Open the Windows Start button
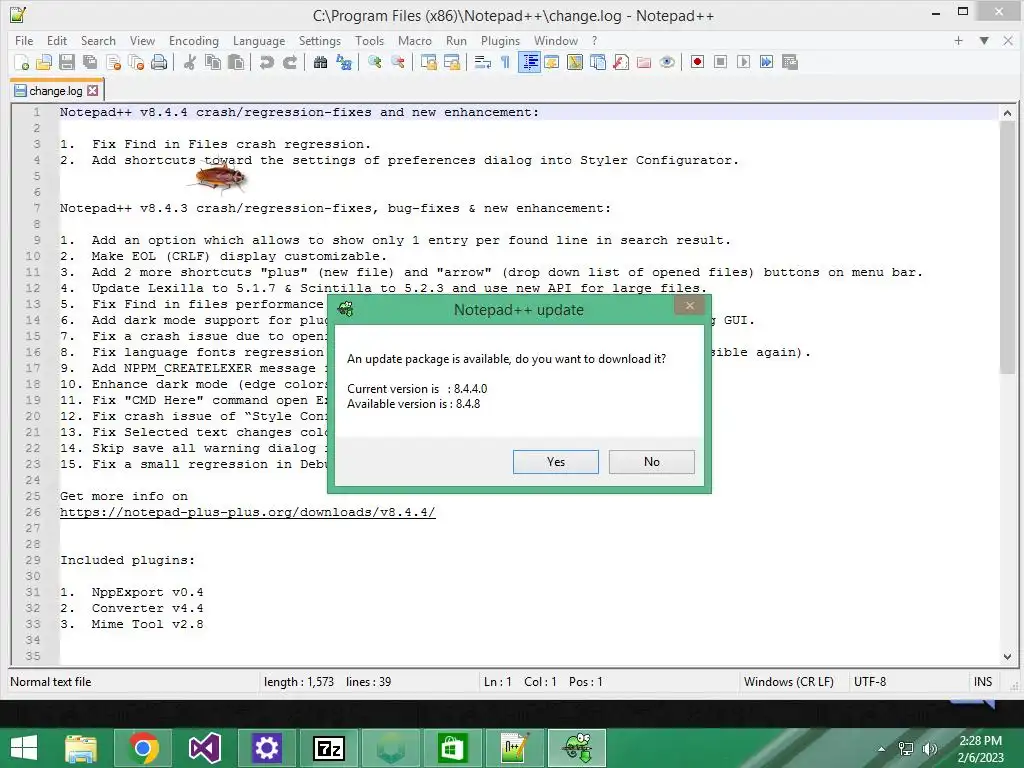This screenshot has width=1024, height=768. pos(24,748)
